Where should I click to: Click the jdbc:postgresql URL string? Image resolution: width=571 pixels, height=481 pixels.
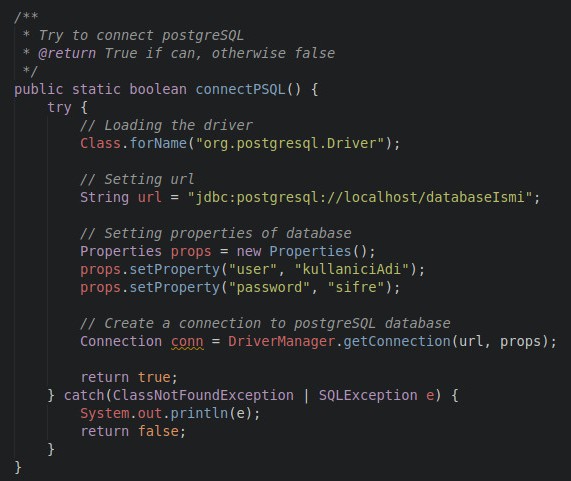(x=360, y=197)
